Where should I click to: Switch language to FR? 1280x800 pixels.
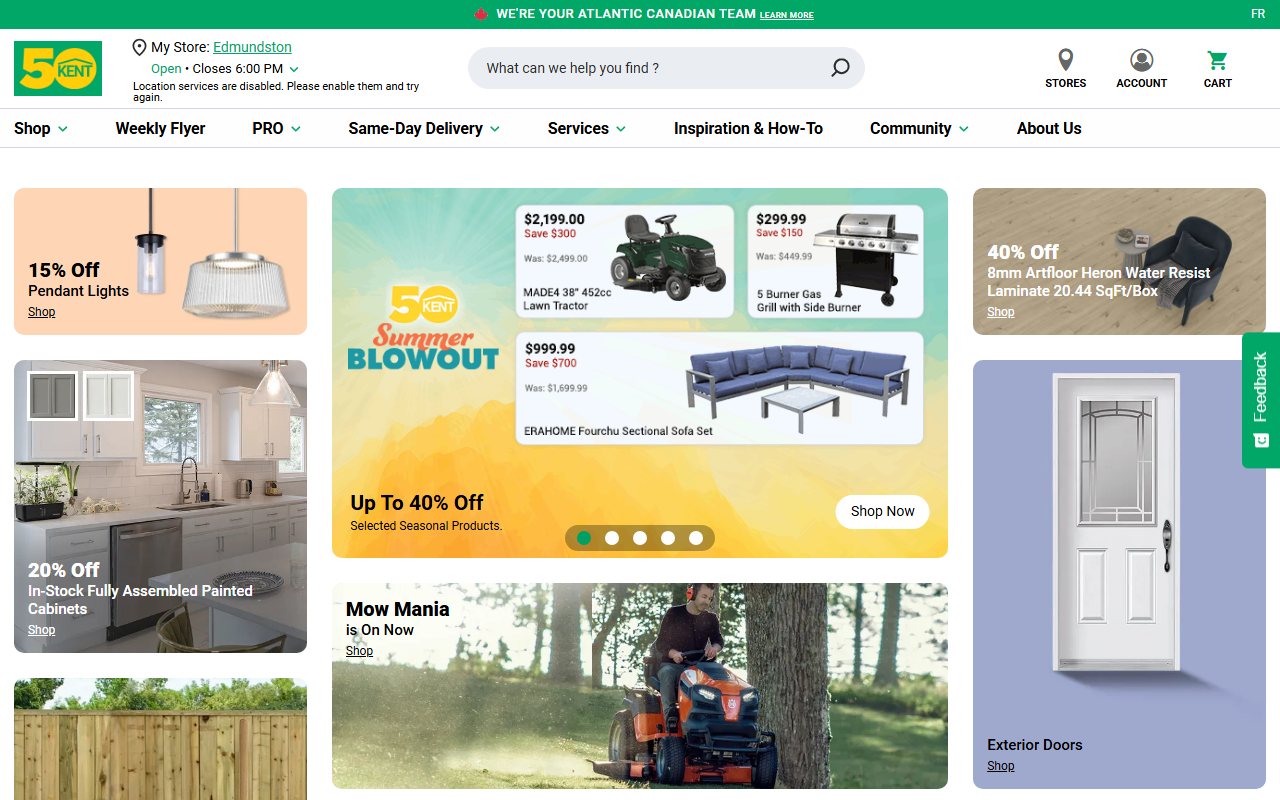point(1258,14)
